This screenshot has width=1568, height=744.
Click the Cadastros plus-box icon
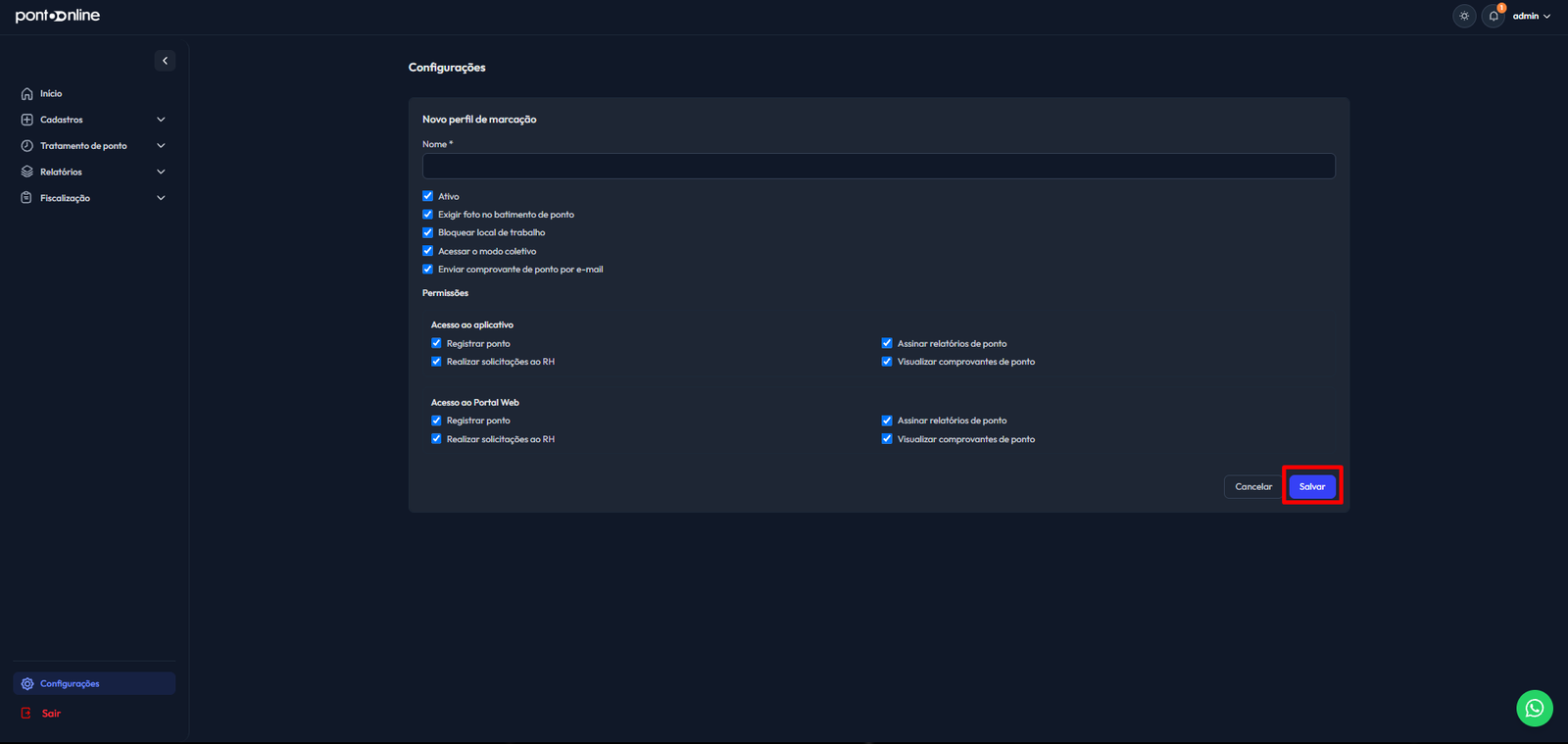[x=27, y=120]
